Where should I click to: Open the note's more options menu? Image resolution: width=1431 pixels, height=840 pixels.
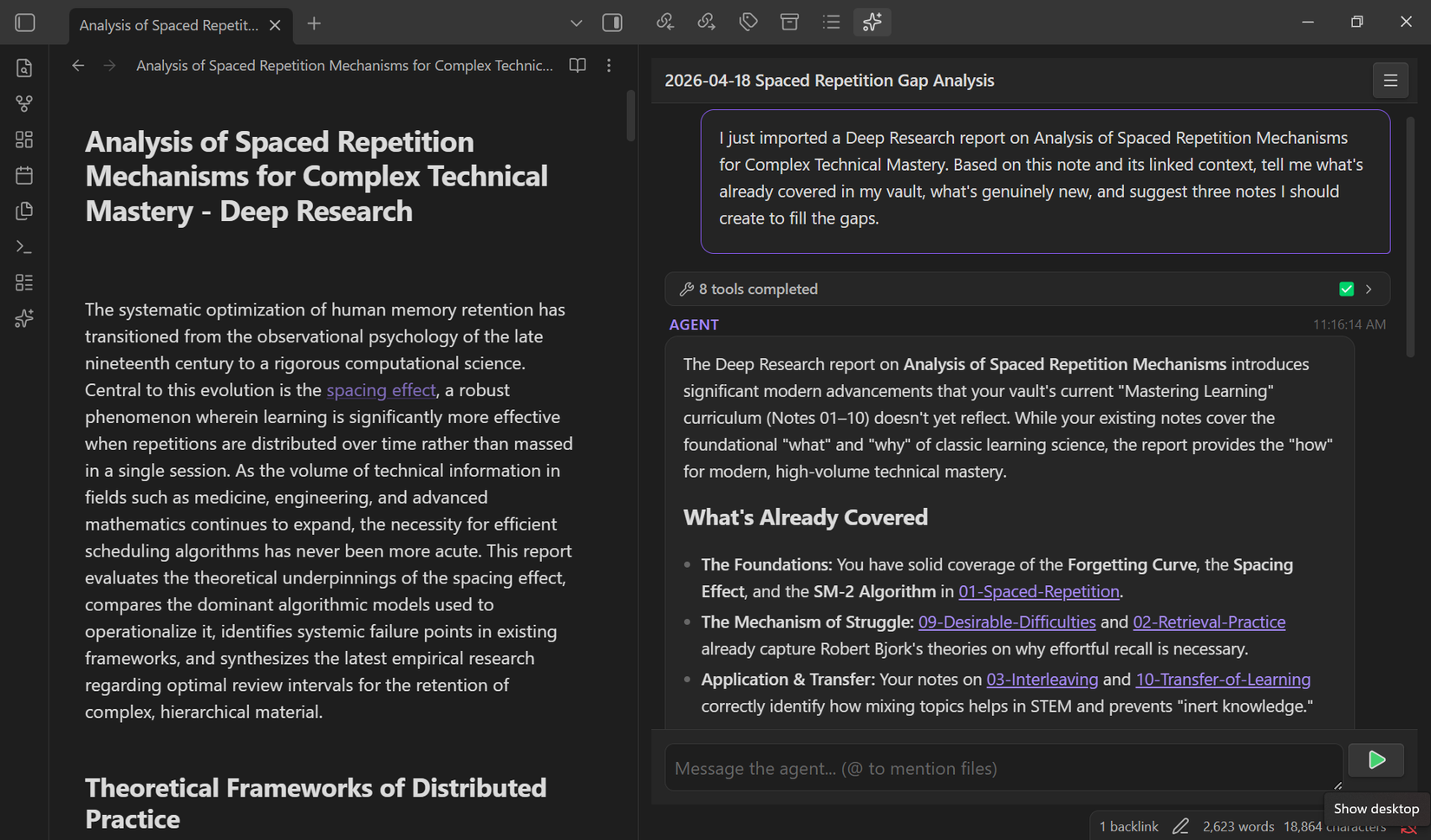pyautogui.click(x=609, y=65)
